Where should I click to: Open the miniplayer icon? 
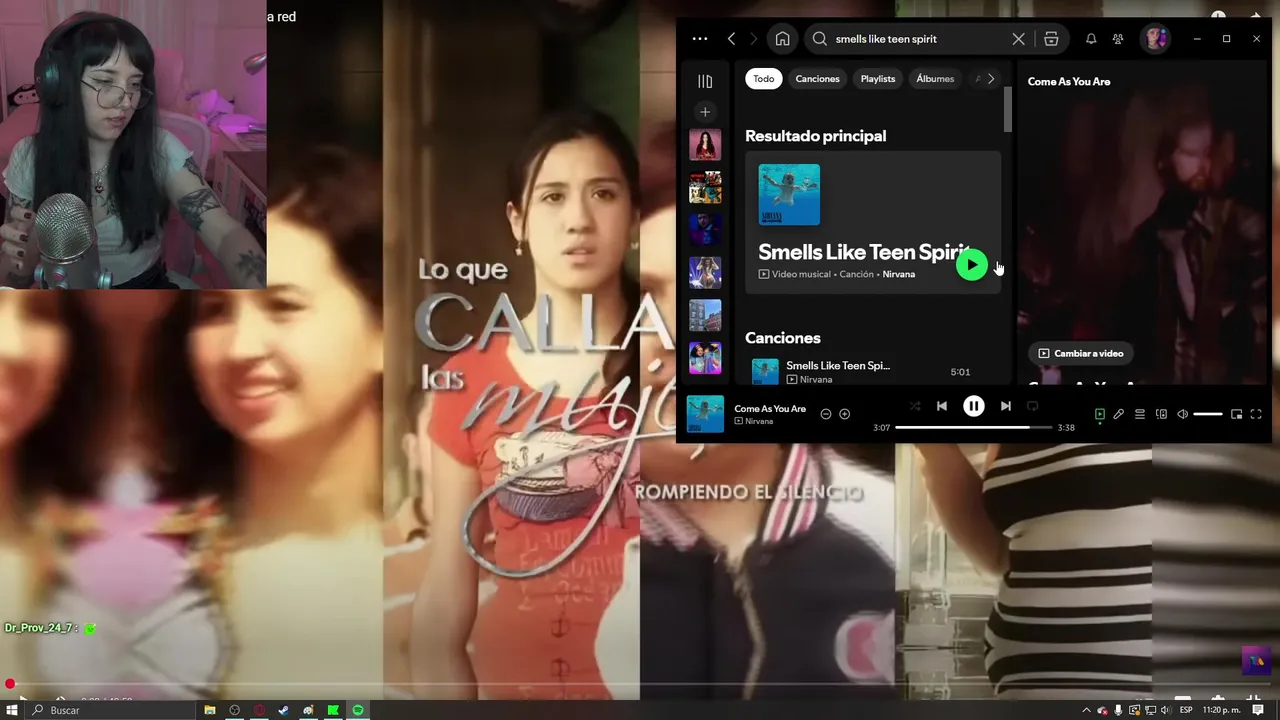click(x=1236, y=414)
